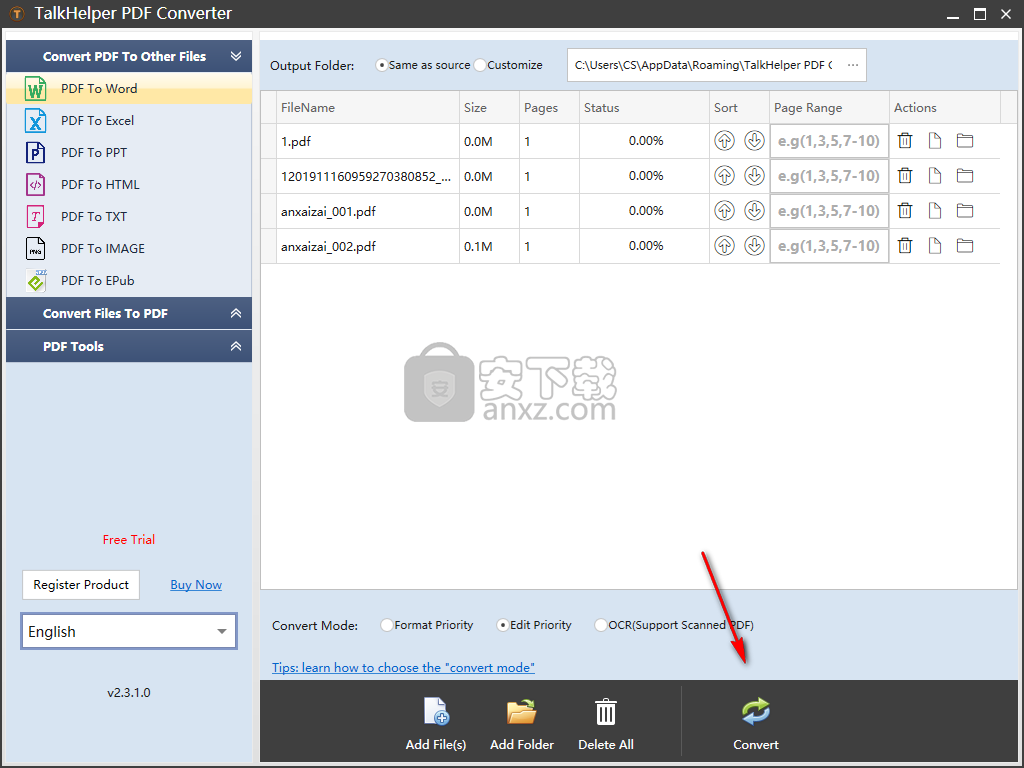
Task: Click the FileName column header
Action: (368, 108)
